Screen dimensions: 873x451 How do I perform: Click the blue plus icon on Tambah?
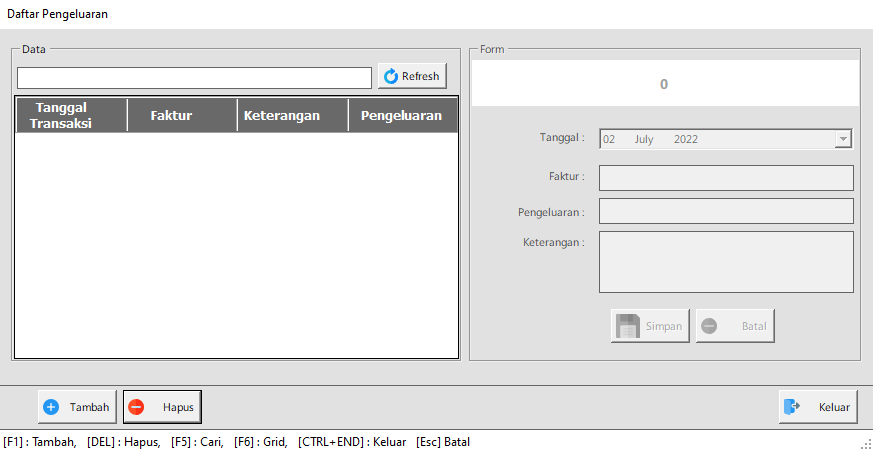pyautogui.click(x=51, y=407)
